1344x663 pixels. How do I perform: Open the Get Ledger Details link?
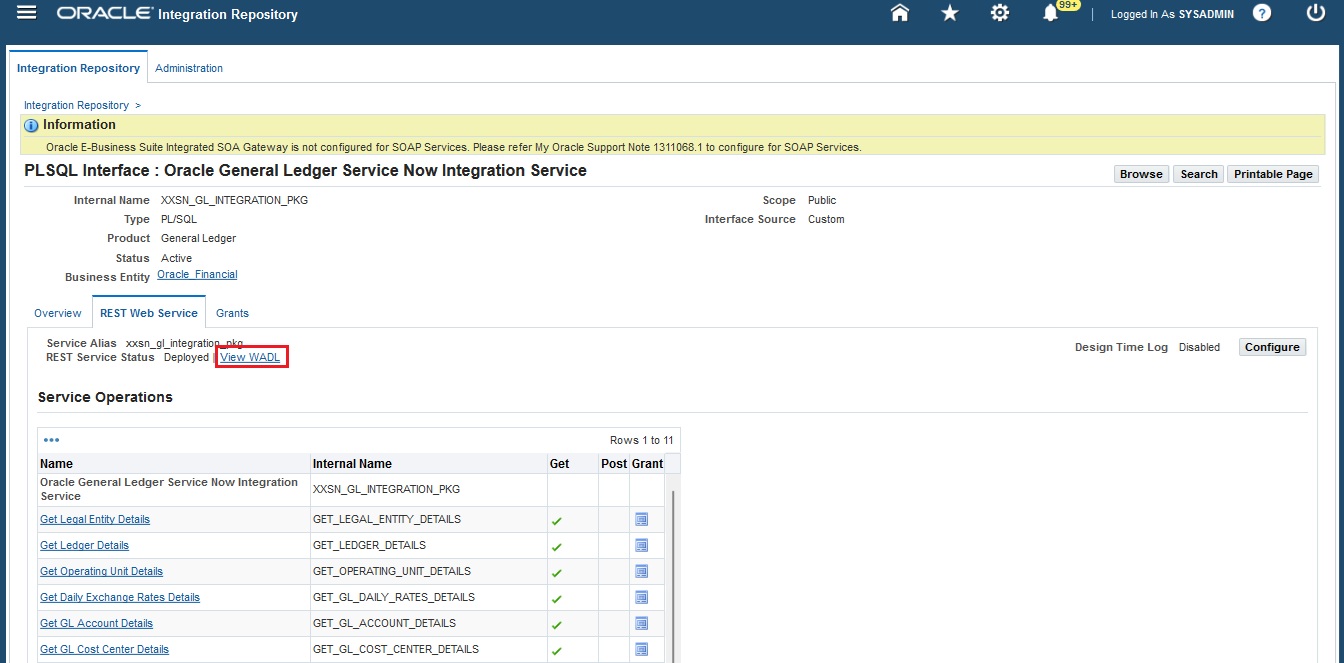[84, 545]
